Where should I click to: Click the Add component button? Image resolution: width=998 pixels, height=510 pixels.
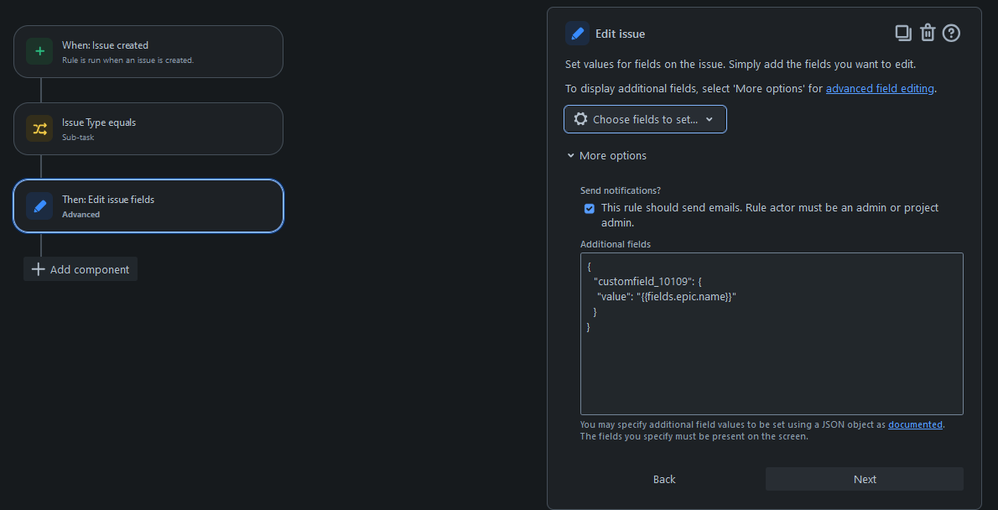(80, 269)
